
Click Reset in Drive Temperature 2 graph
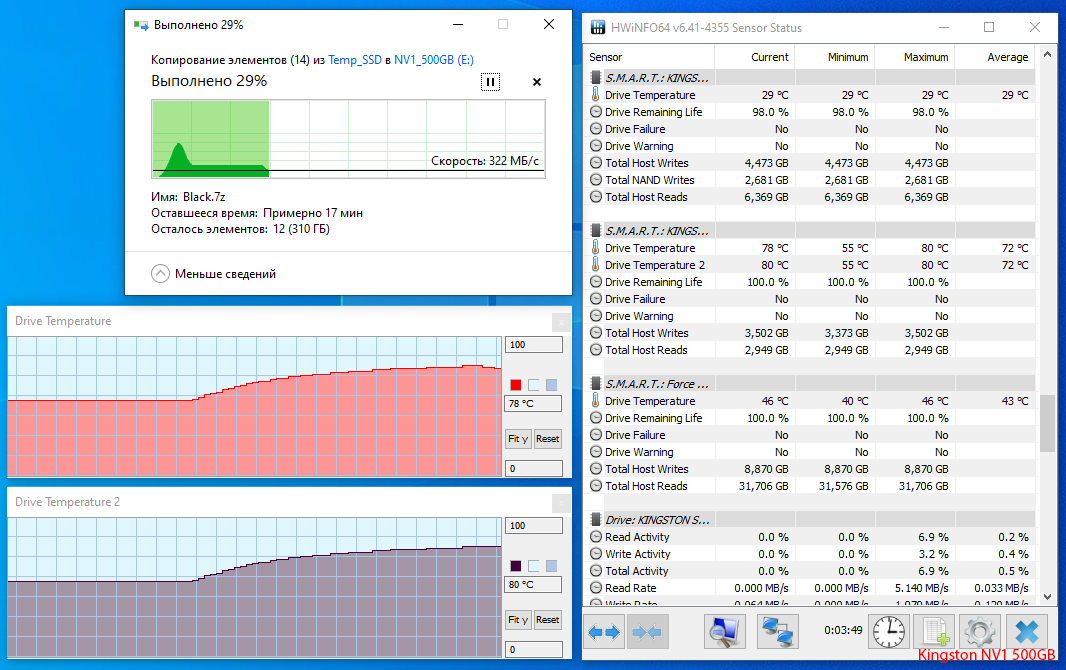coord(547,620)
